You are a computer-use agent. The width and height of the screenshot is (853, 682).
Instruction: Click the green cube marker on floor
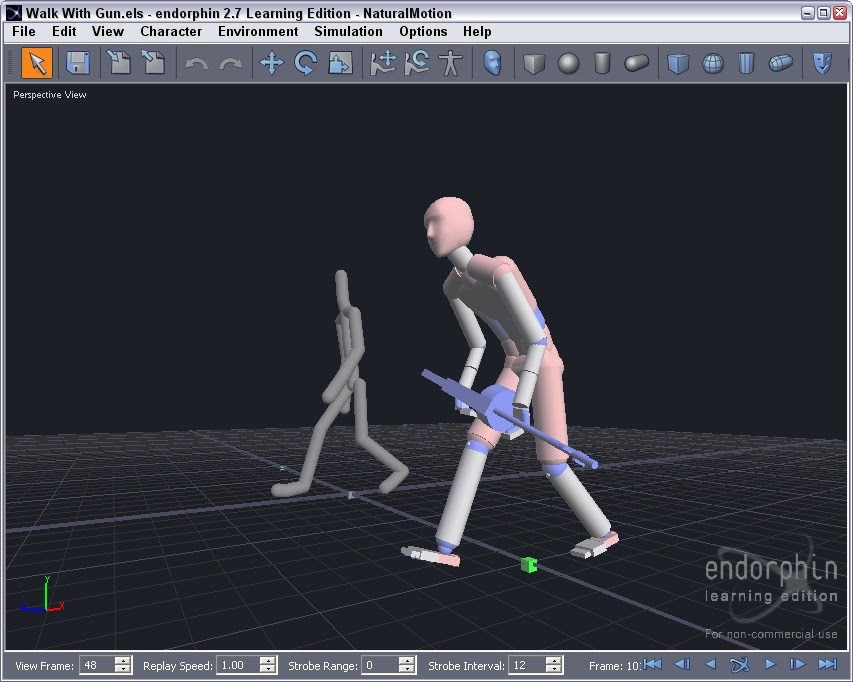[529, 565]
